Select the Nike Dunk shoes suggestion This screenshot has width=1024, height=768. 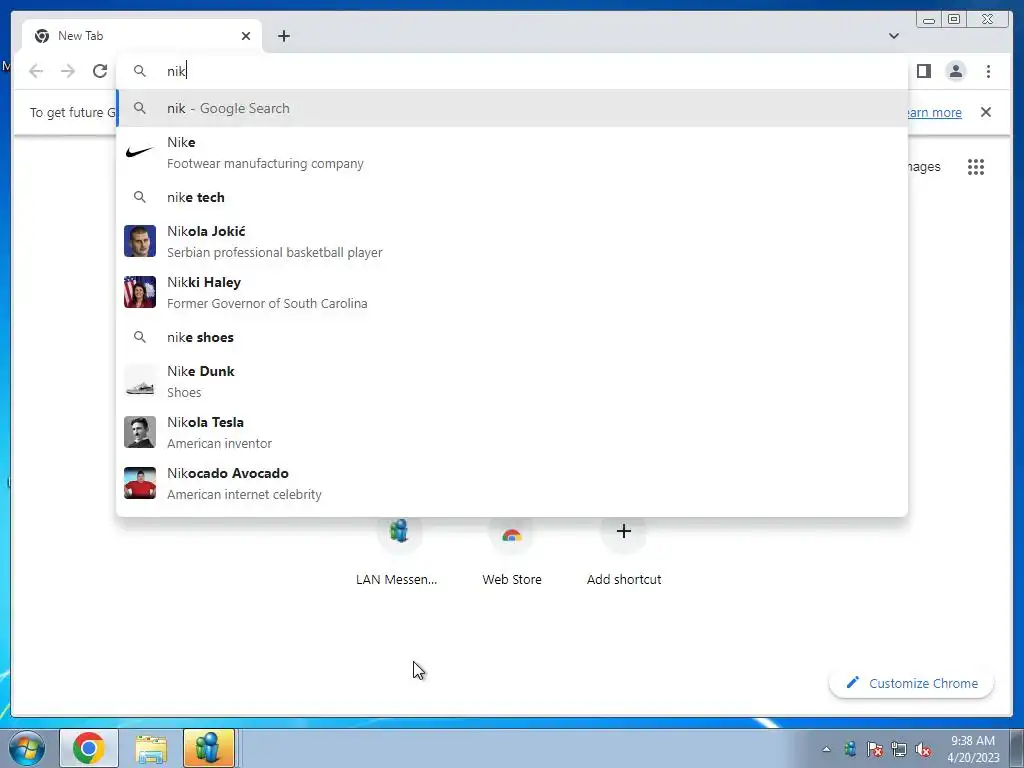(x=512, y=381)
